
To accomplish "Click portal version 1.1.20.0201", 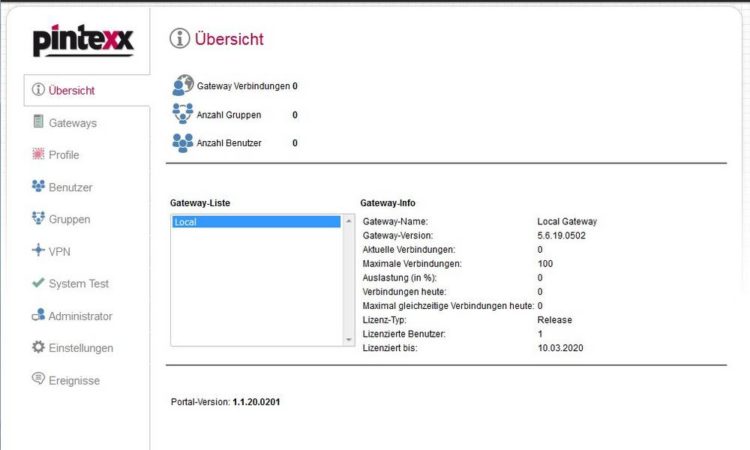I will click(256, 402).
